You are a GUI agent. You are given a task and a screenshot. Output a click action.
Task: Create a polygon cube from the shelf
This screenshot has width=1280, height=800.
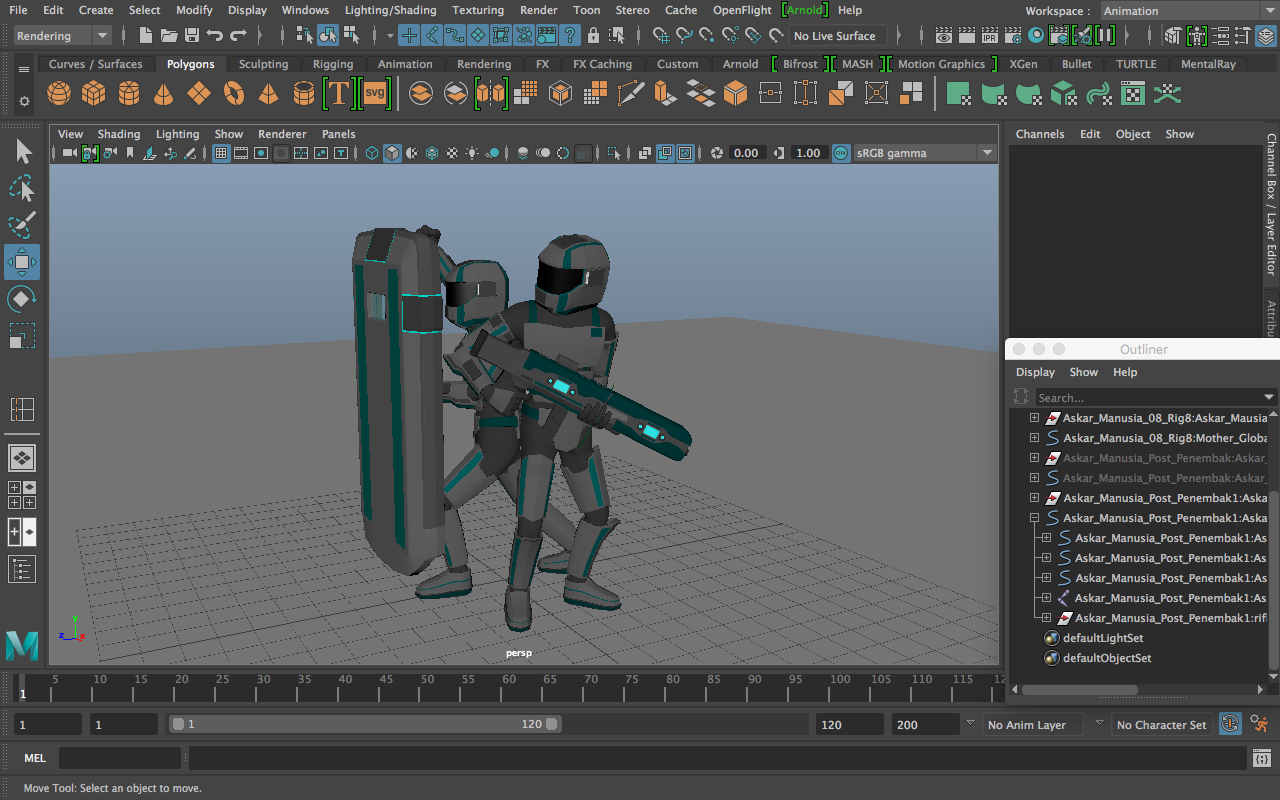[94, 94]
